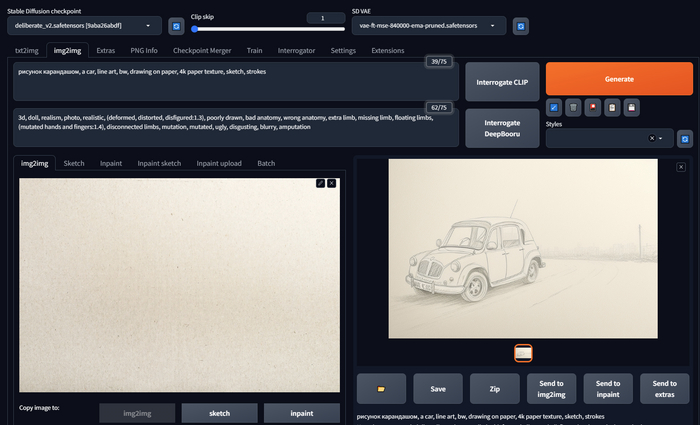Click the edit pencil icon on input image
This screenshot has height=425, width=700.
coord(320,183)
